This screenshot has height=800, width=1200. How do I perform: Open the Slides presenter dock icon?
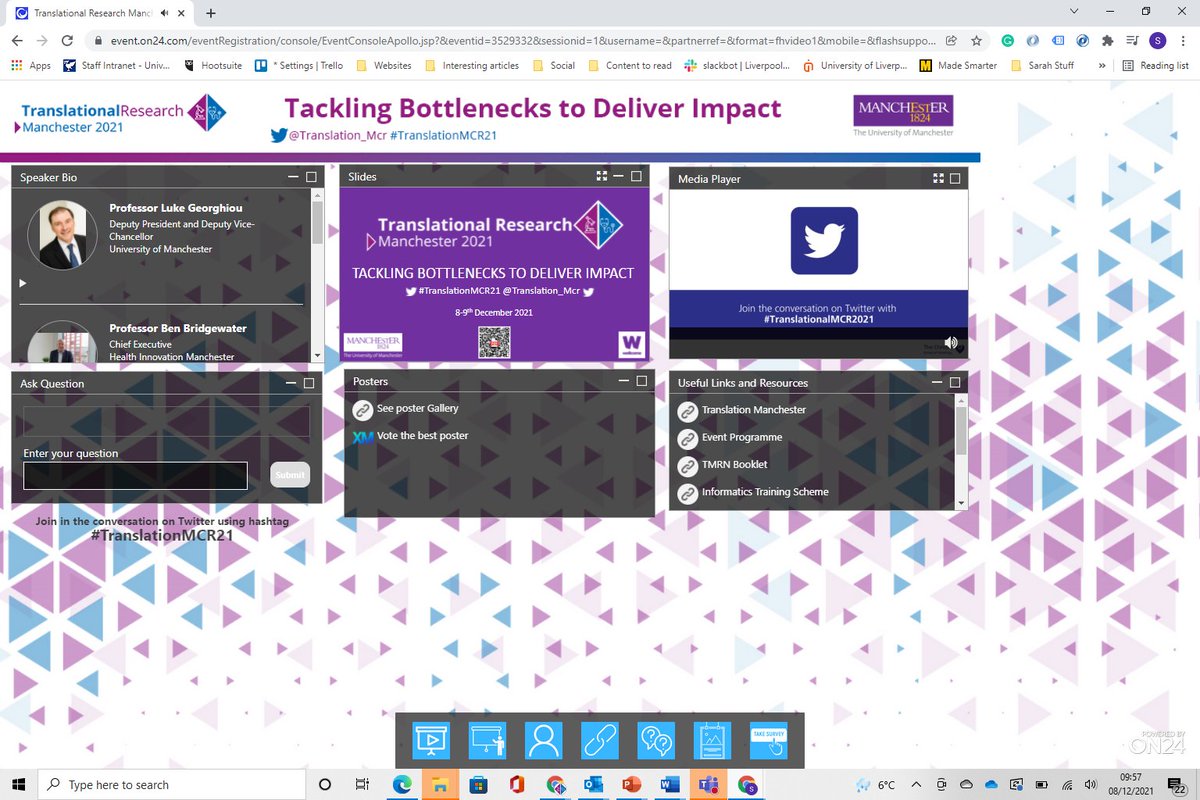[x=488, y=741]
